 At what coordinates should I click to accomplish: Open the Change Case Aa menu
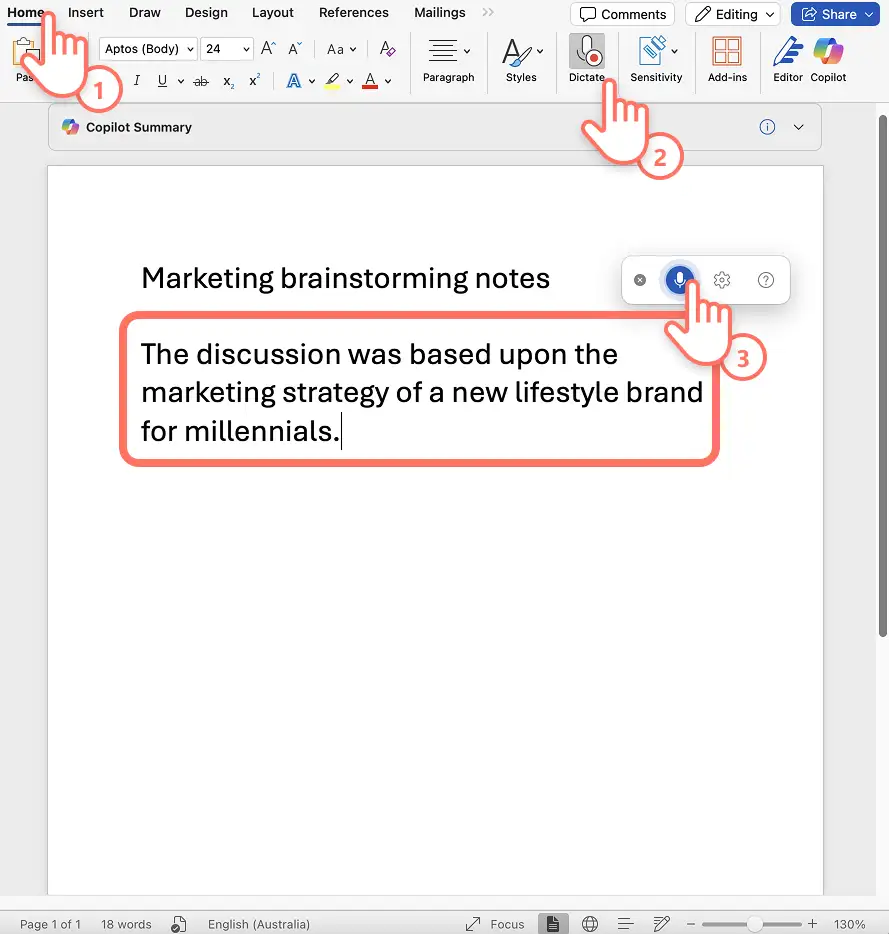pos(341,49)
